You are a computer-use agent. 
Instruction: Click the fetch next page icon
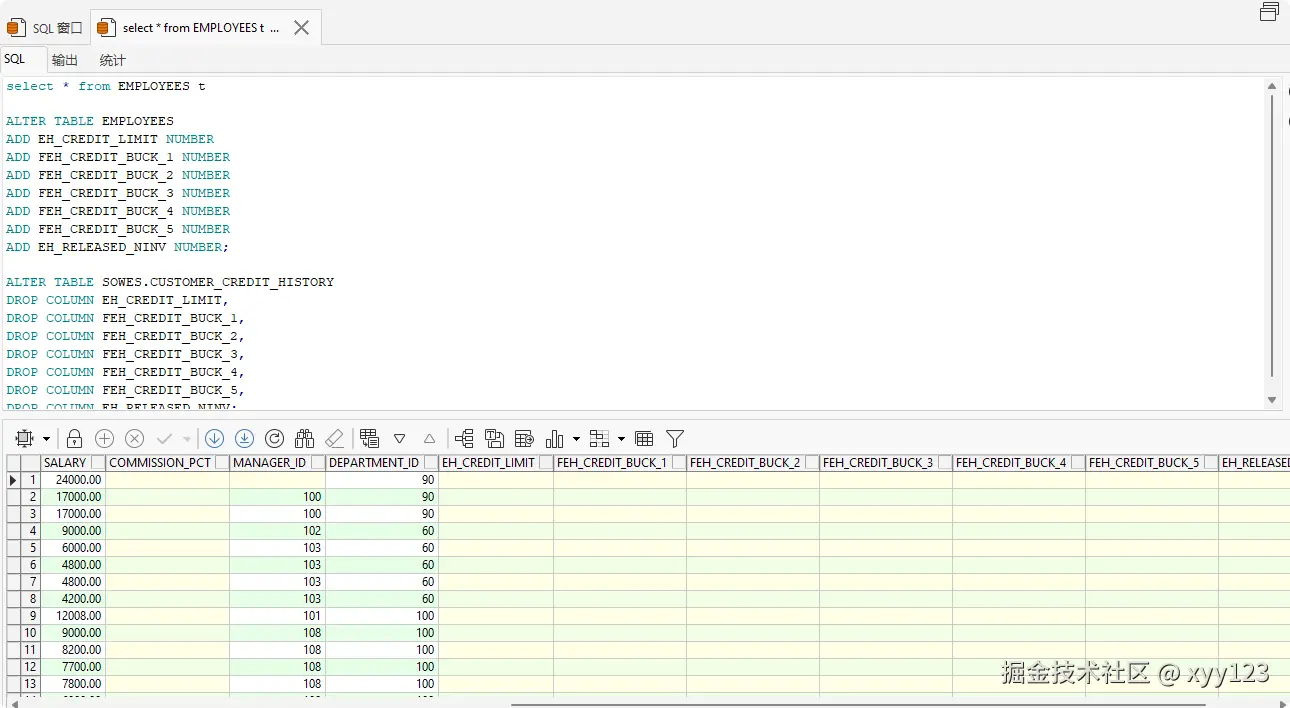point(214,438)
